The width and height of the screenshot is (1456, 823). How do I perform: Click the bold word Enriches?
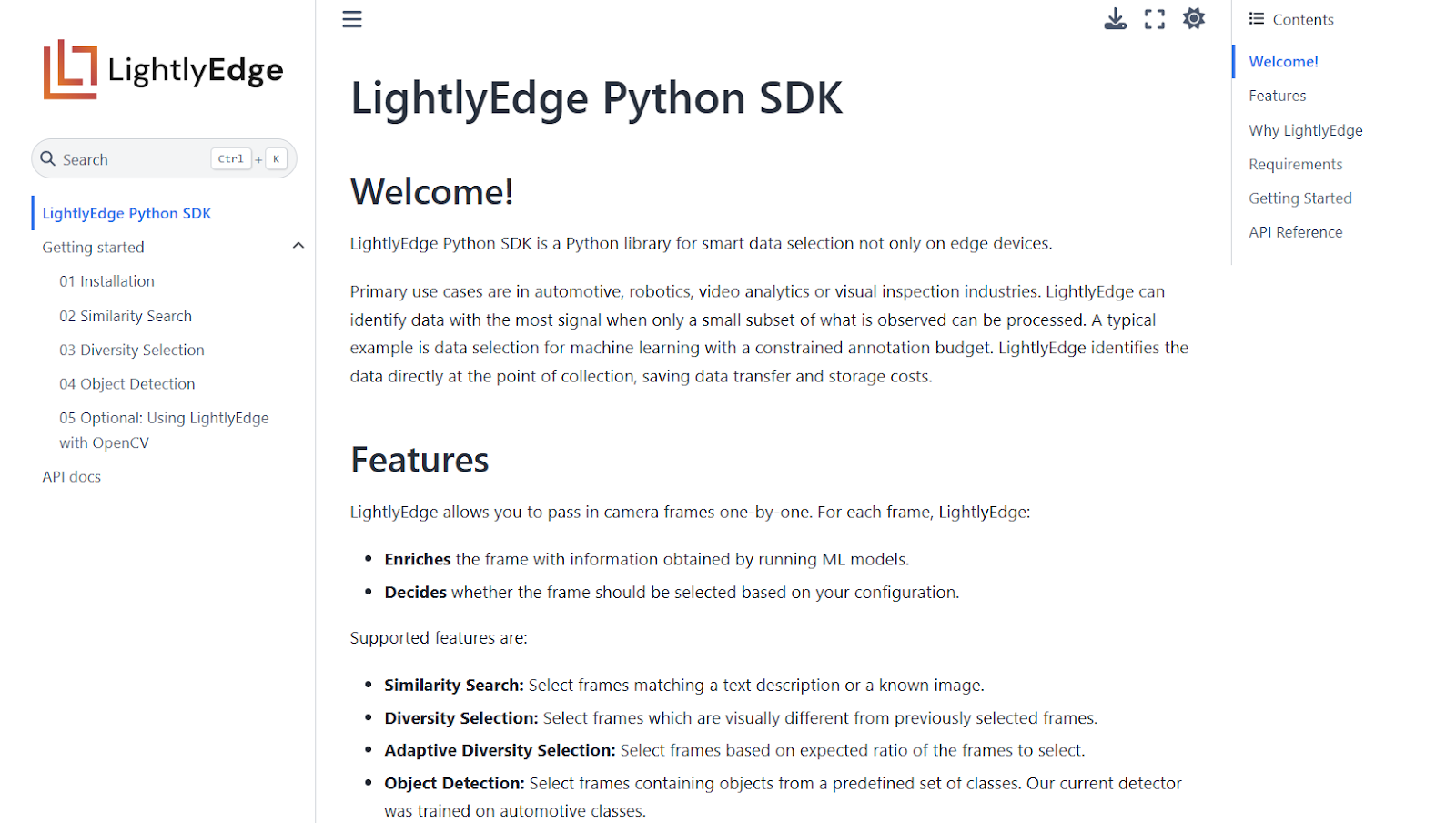click(x=418, y=559)
